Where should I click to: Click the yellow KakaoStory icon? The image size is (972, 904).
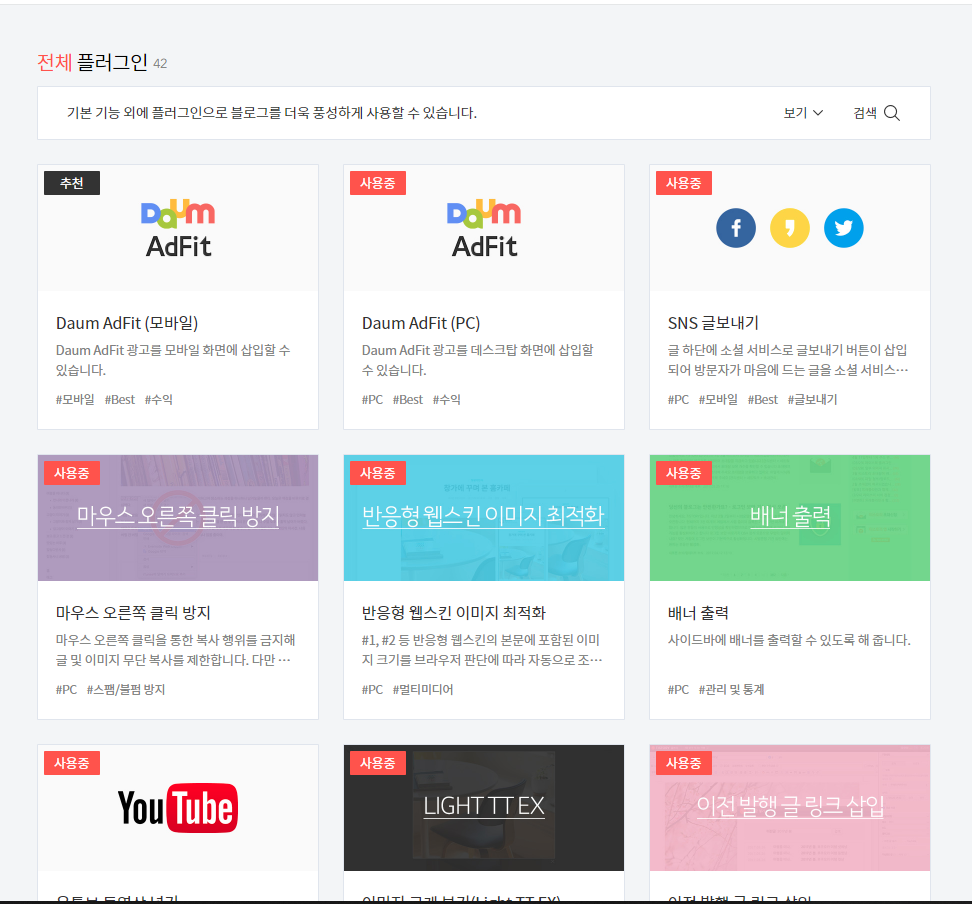tap(790, 228)
